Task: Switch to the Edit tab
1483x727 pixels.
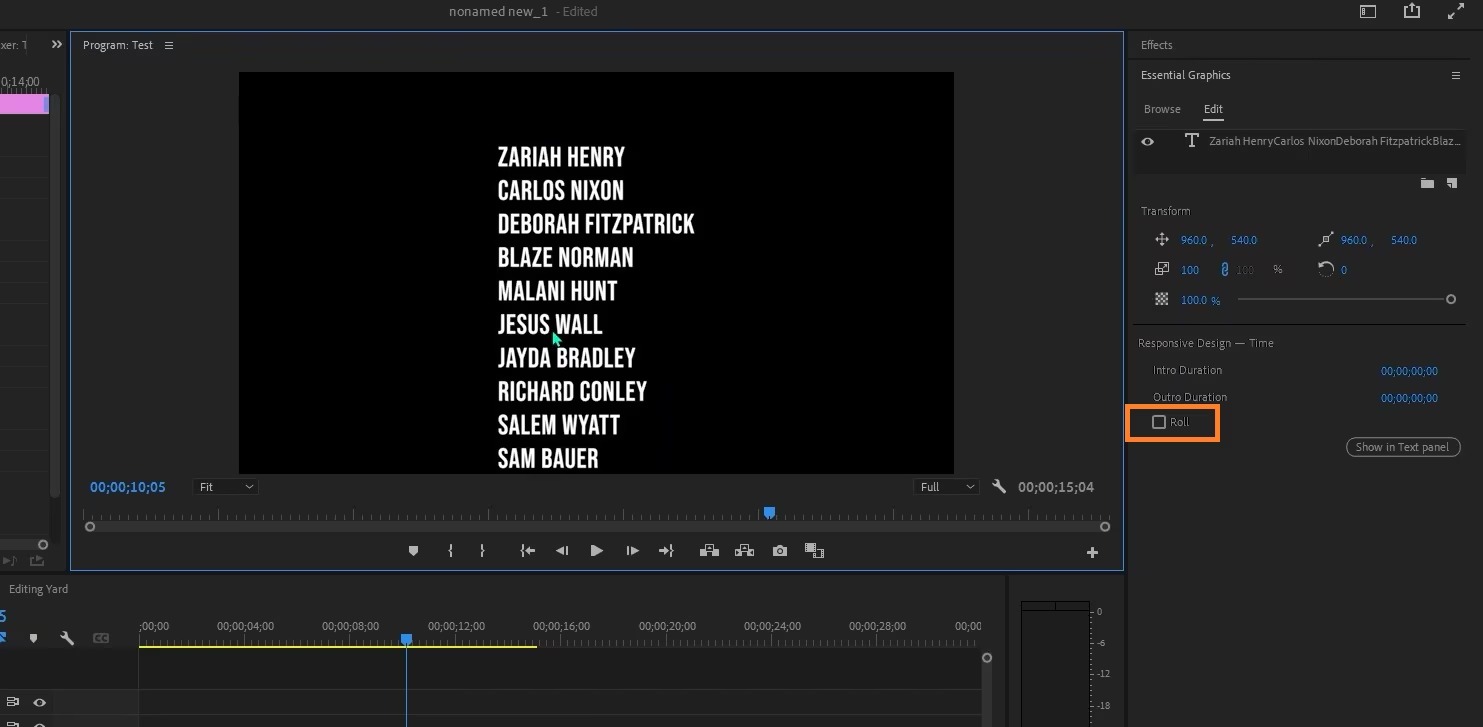Action: pos(1213,109)
